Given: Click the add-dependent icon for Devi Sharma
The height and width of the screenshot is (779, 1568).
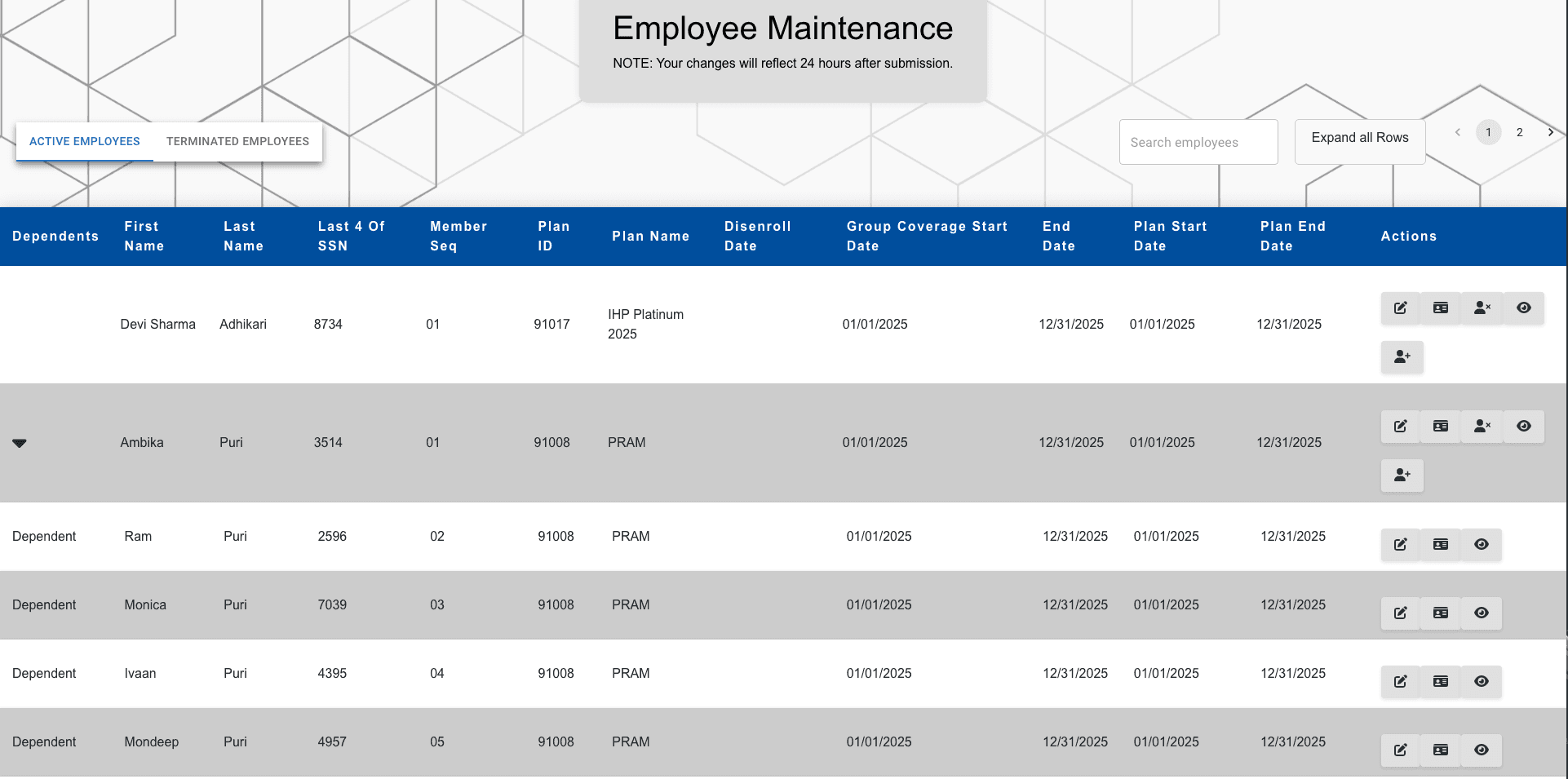Looking at the screenshot, I should click(1402, 356).
